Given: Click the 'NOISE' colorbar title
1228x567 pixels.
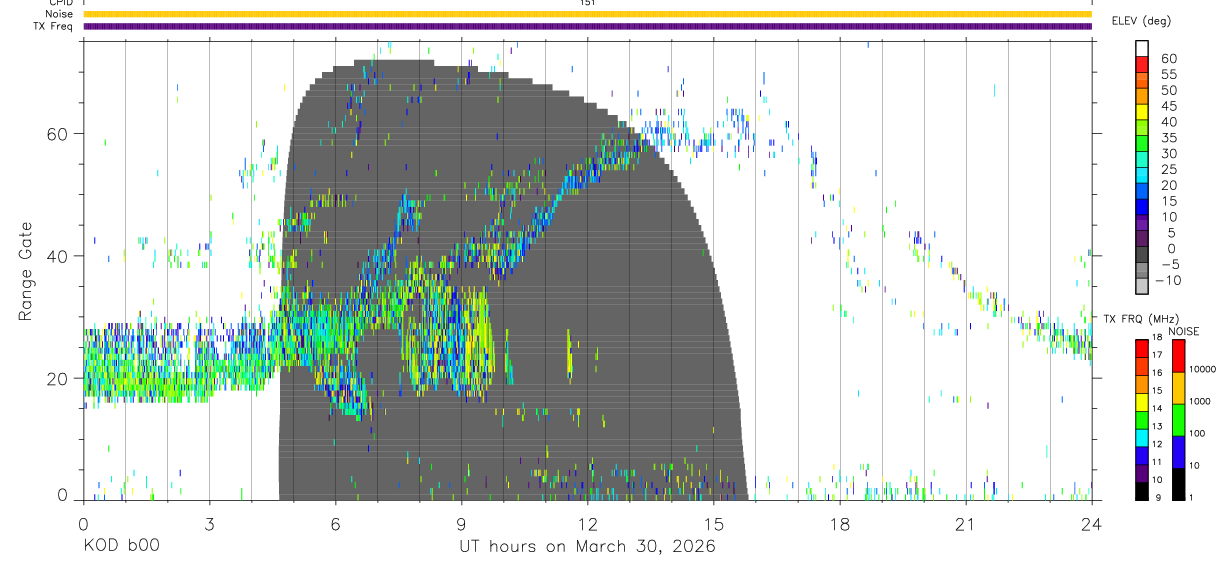Looking at the screenshot, I should pos(1183,331).
